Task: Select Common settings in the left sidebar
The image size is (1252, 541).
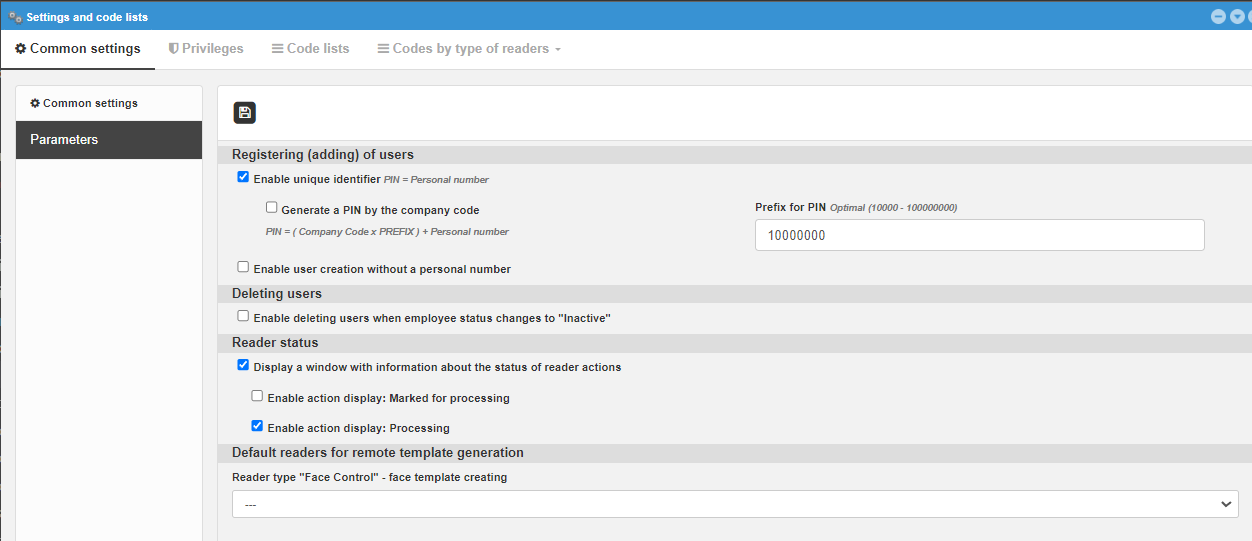Action: pyautogui.click(x=109, y=103)
